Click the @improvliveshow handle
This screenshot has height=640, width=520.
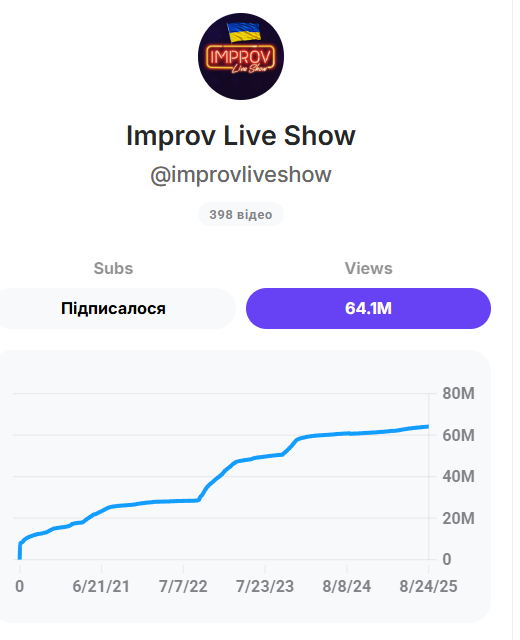241,175
